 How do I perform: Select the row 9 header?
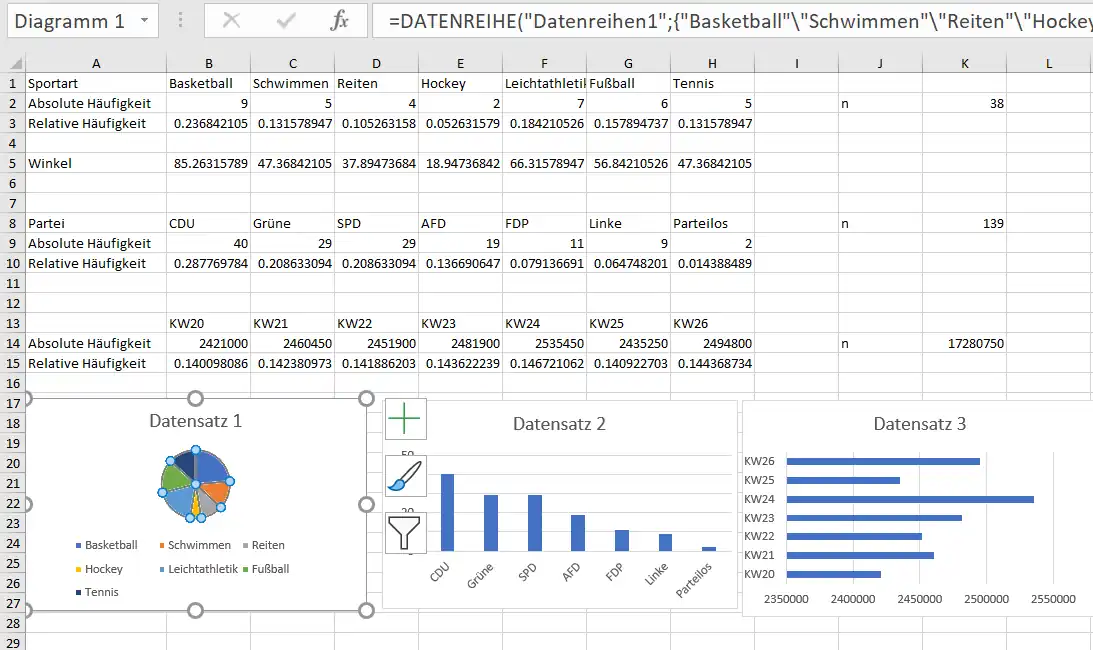coord(12,243)
